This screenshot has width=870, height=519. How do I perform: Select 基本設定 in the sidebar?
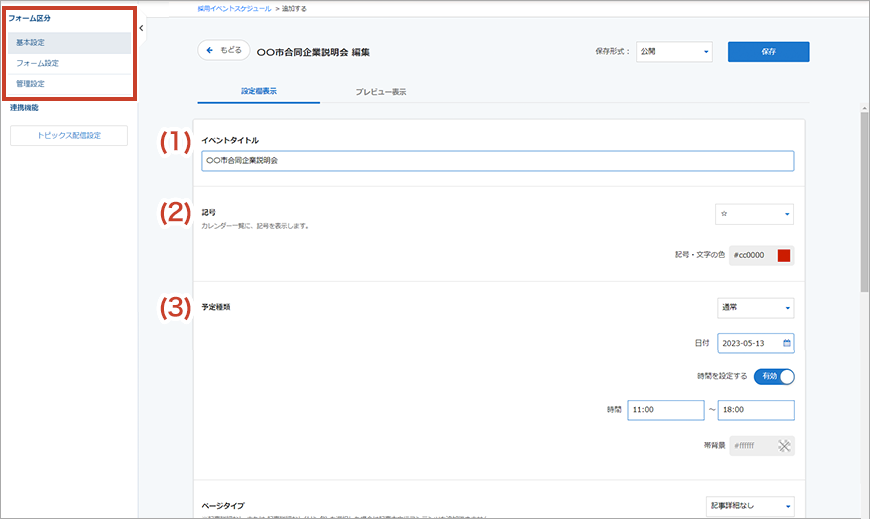[x=69, y=43]
